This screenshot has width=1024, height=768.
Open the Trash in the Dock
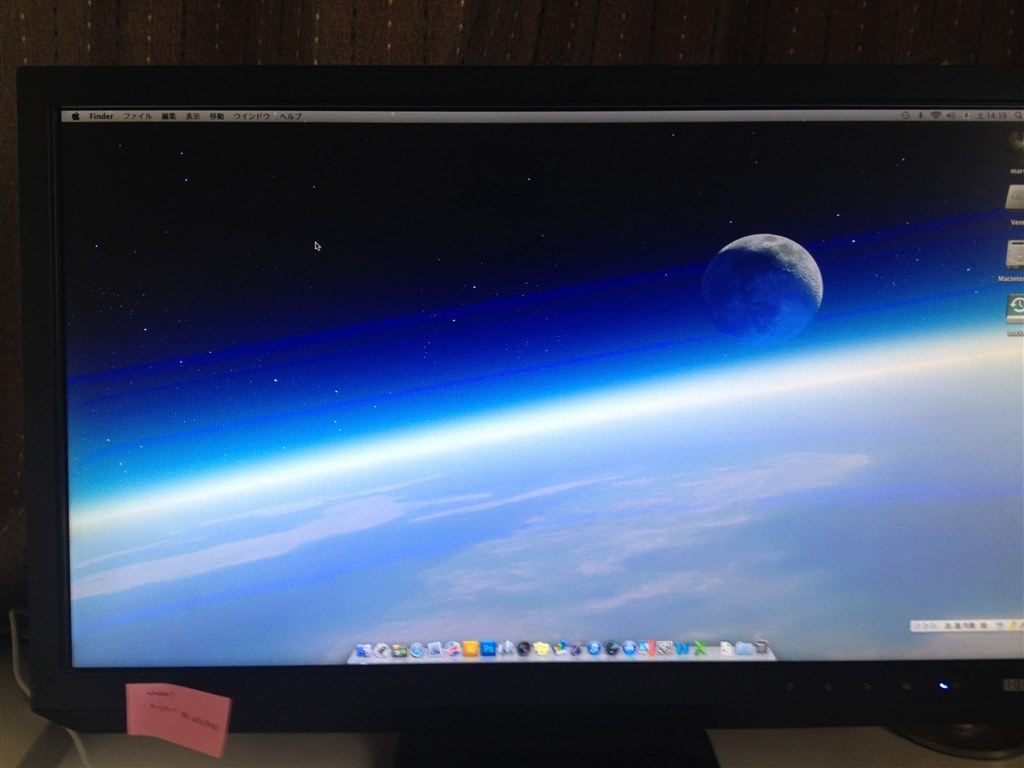point(761,647)
